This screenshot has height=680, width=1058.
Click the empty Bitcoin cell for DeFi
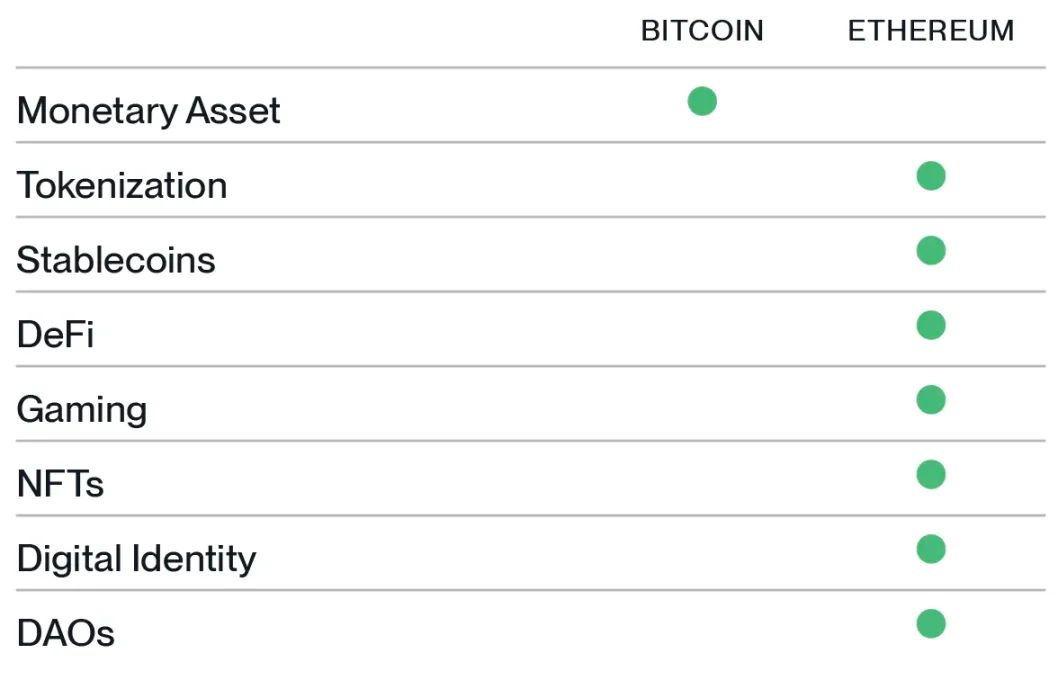pos(702,329)
